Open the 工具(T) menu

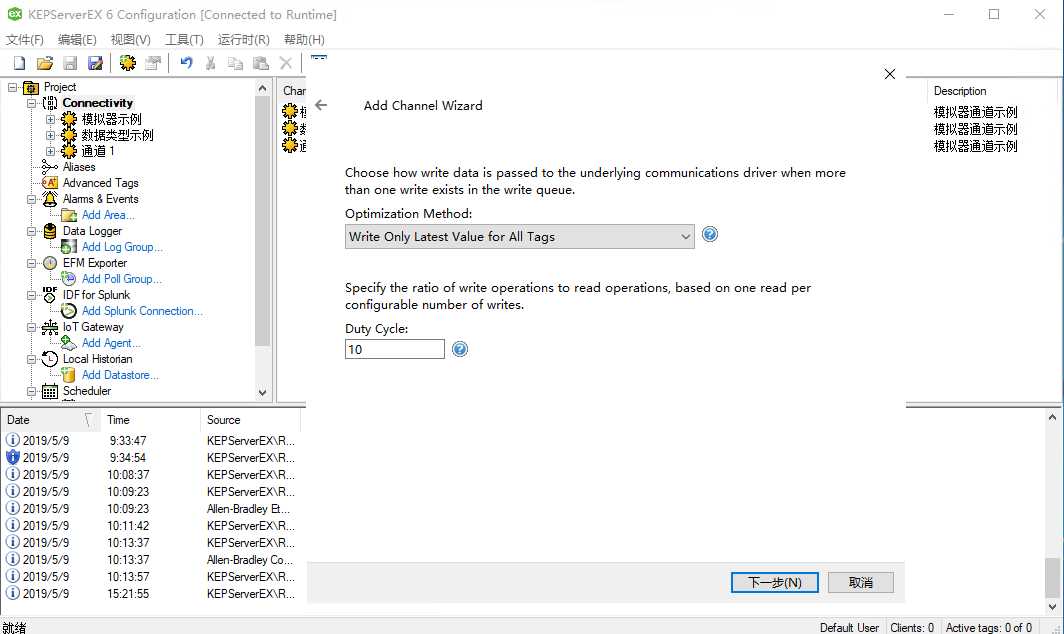tap(184, 39)
